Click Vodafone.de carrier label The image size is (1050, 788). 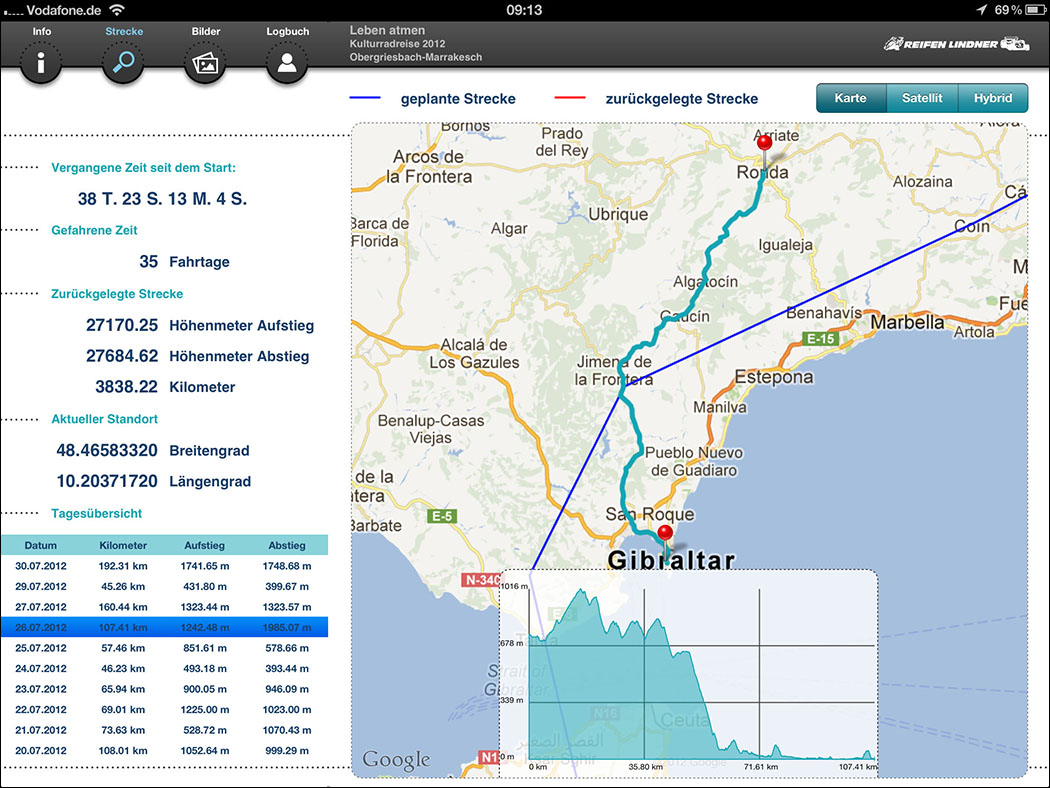pyautogui.click(x=64, y=10)
